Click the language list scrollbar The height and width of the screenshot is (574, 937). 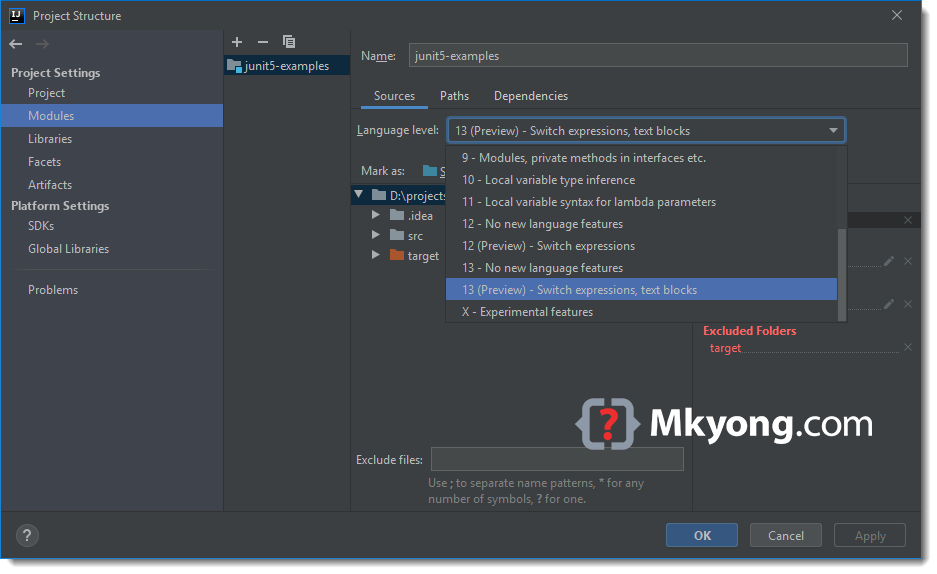point(842,274)
